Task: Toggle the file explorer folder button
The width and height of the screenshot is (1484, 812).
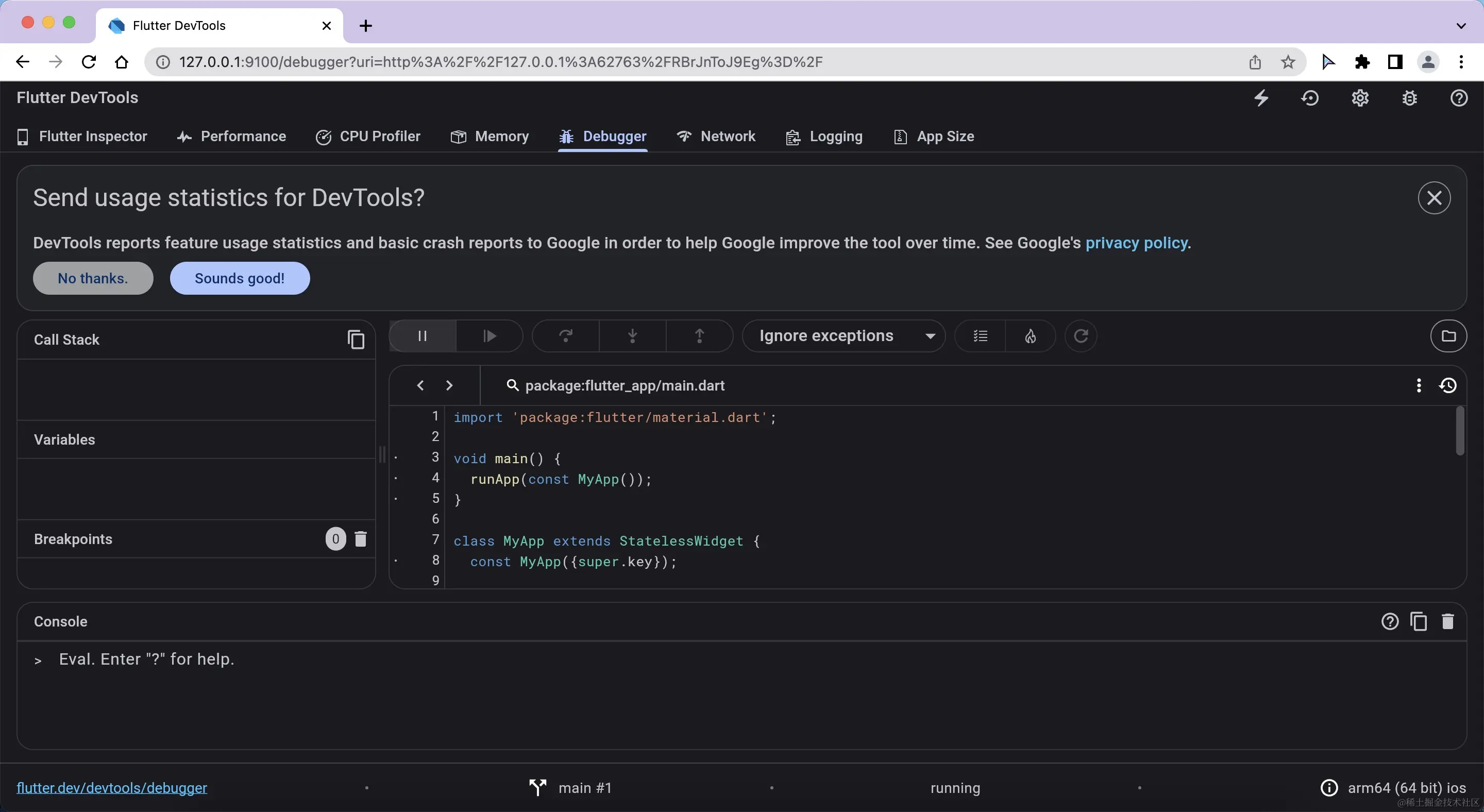Action: click(1448, 336)
